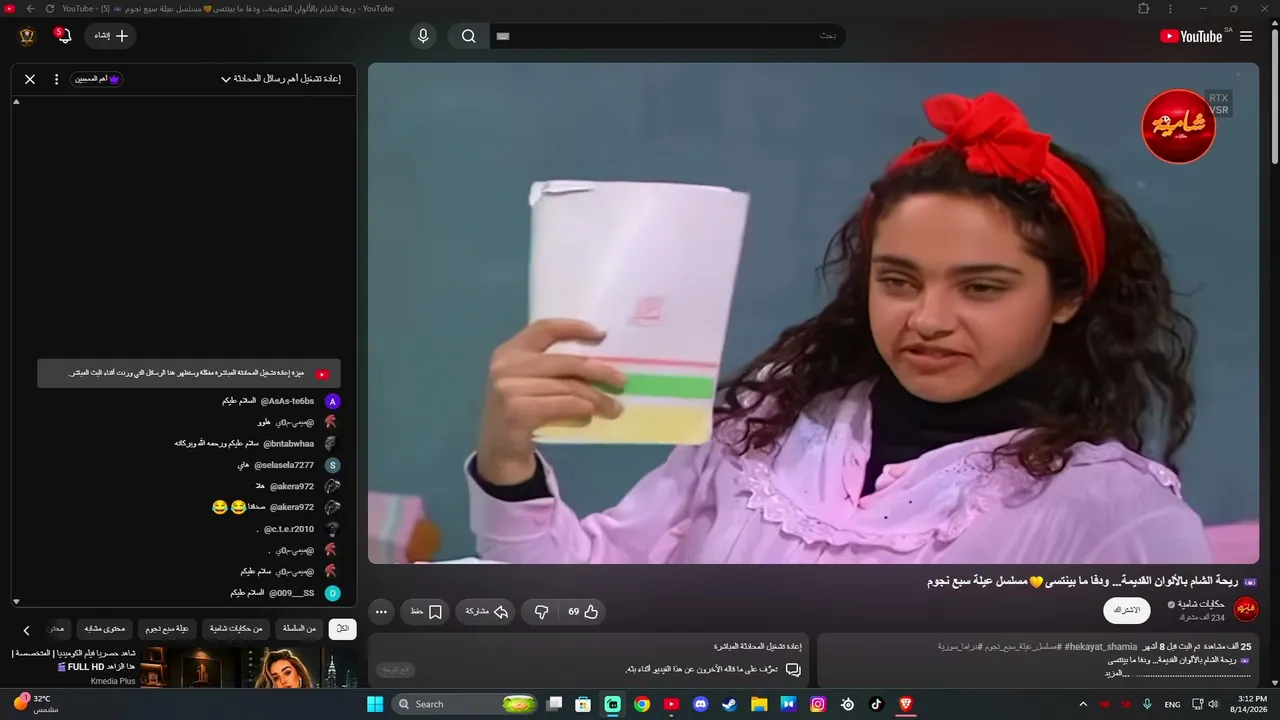Select the الكل filter chip
This screenshot has width=1280, height=720.
coord(342,629)
